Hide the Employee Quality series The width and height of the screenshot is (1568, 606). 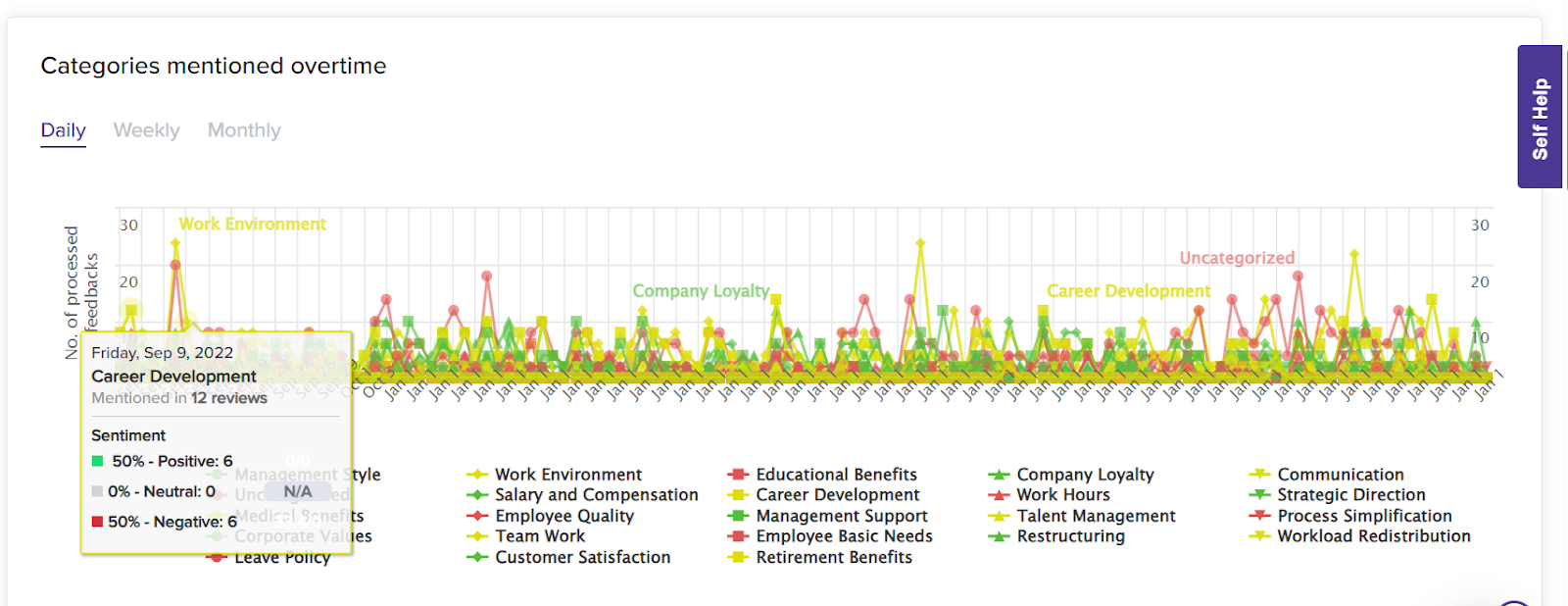[563, 516]
